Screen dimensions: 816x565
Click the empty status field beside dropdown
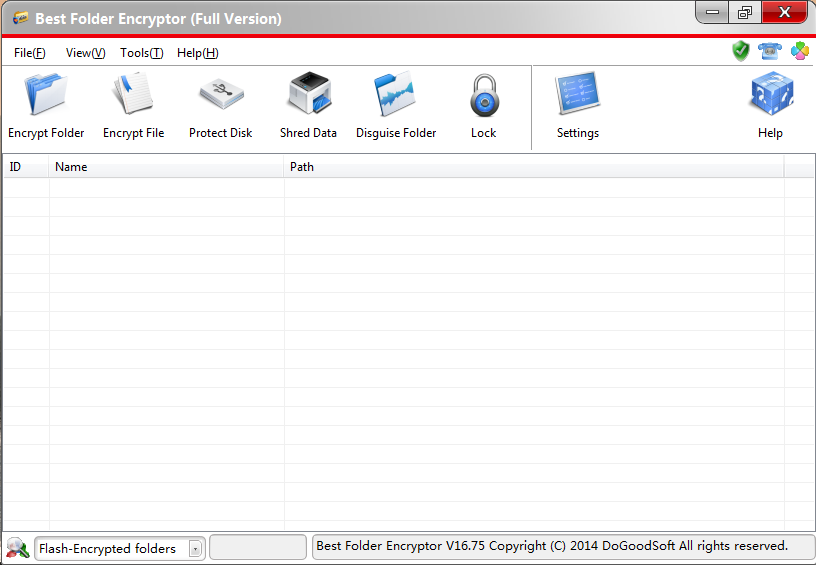258,548
